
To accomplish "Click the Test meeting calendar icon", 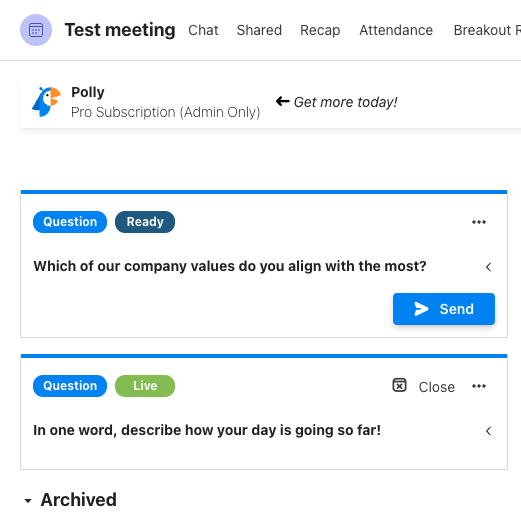I will pos(36,30).
